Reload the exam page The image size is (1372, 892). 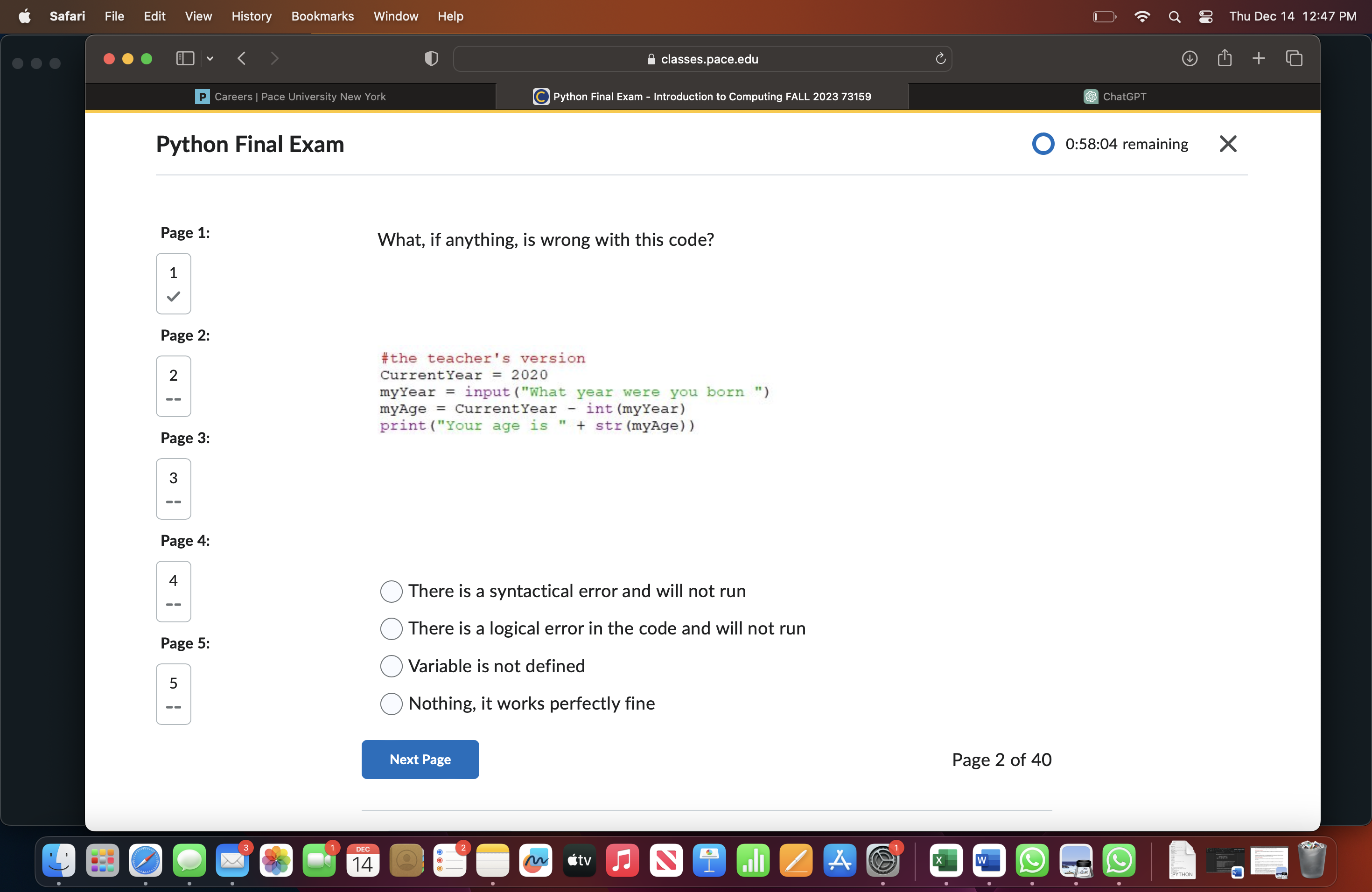click(940, 58)
